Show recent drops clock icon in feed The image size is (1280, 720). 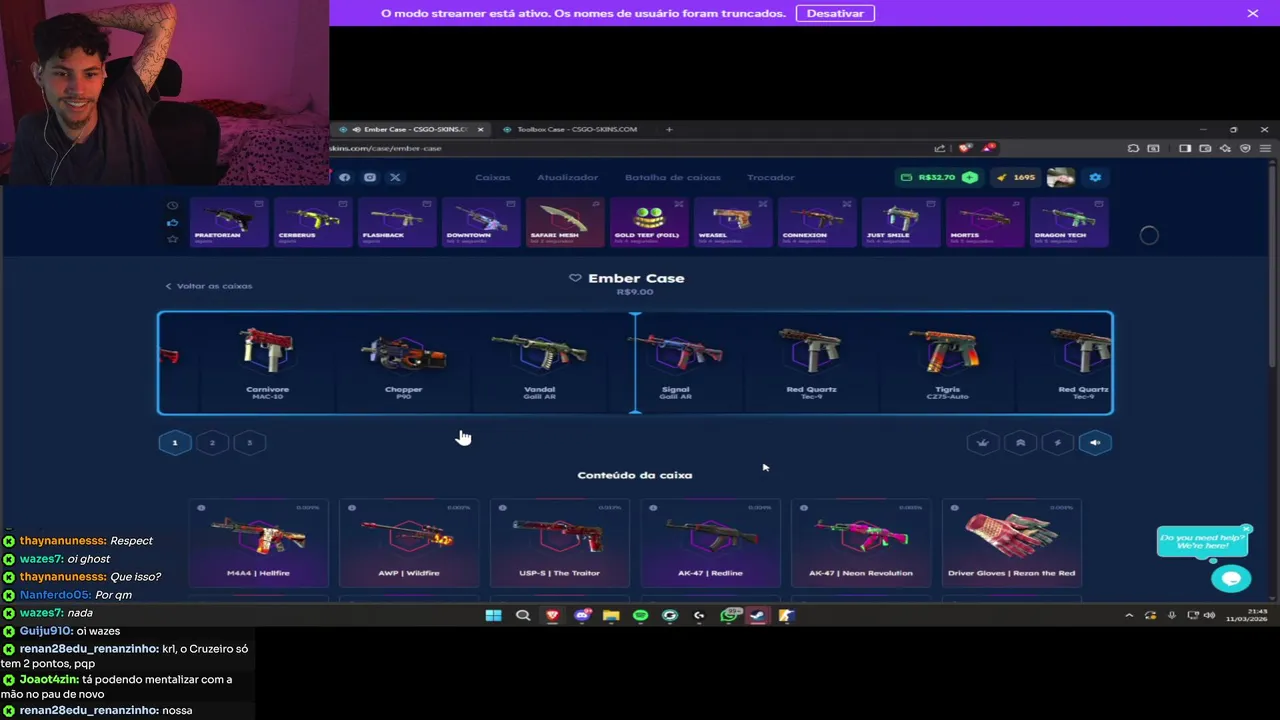tap(172, 206)
